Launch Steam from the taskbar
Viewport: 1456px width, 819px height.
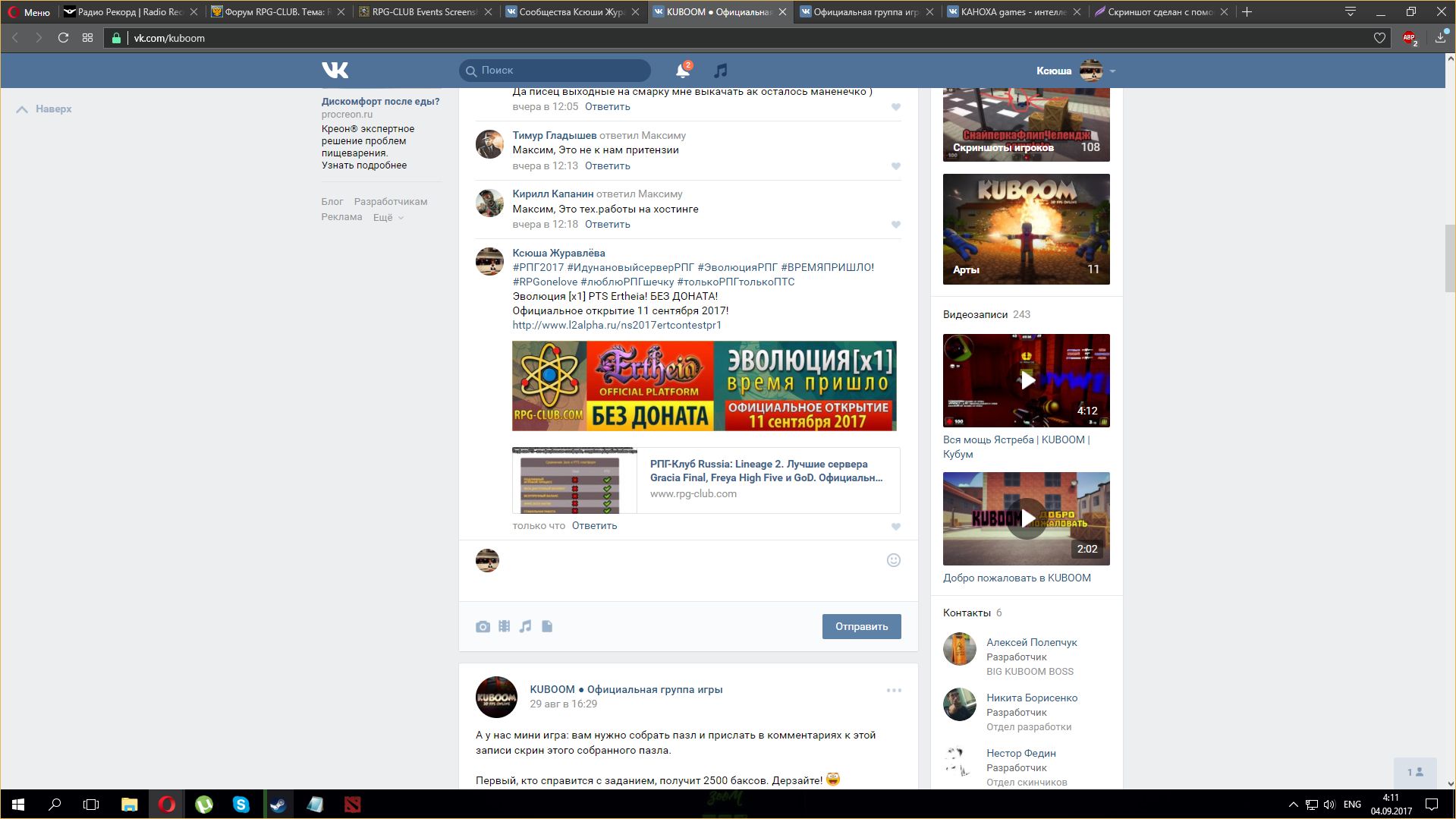pyautogui.click(x=278, y=805)
